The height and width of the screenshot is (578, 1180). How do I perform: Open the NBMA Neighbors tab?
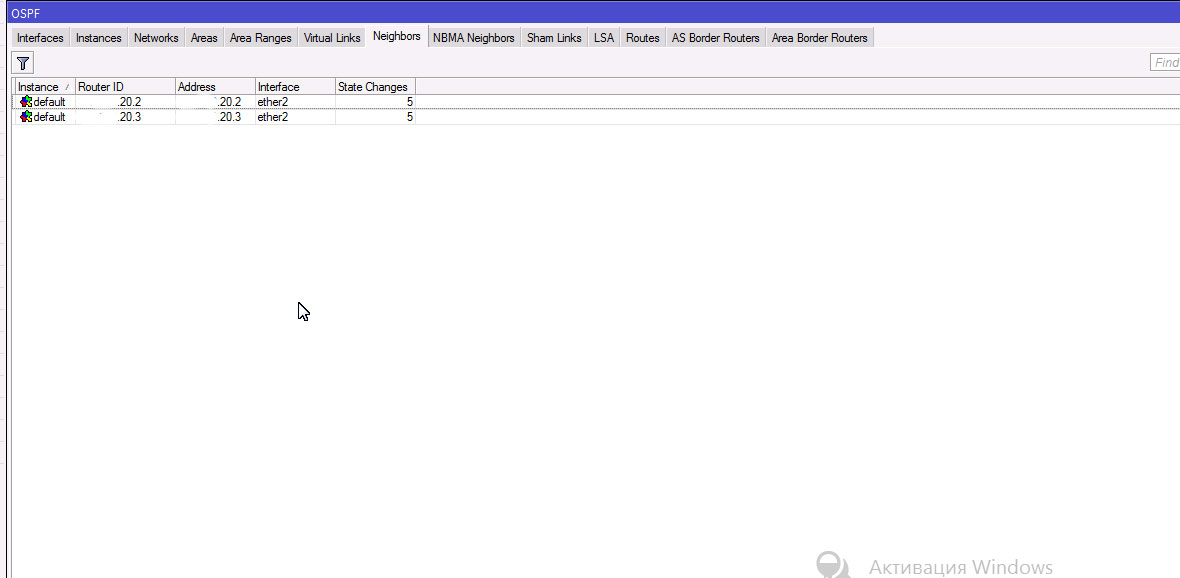coord(473,38)
